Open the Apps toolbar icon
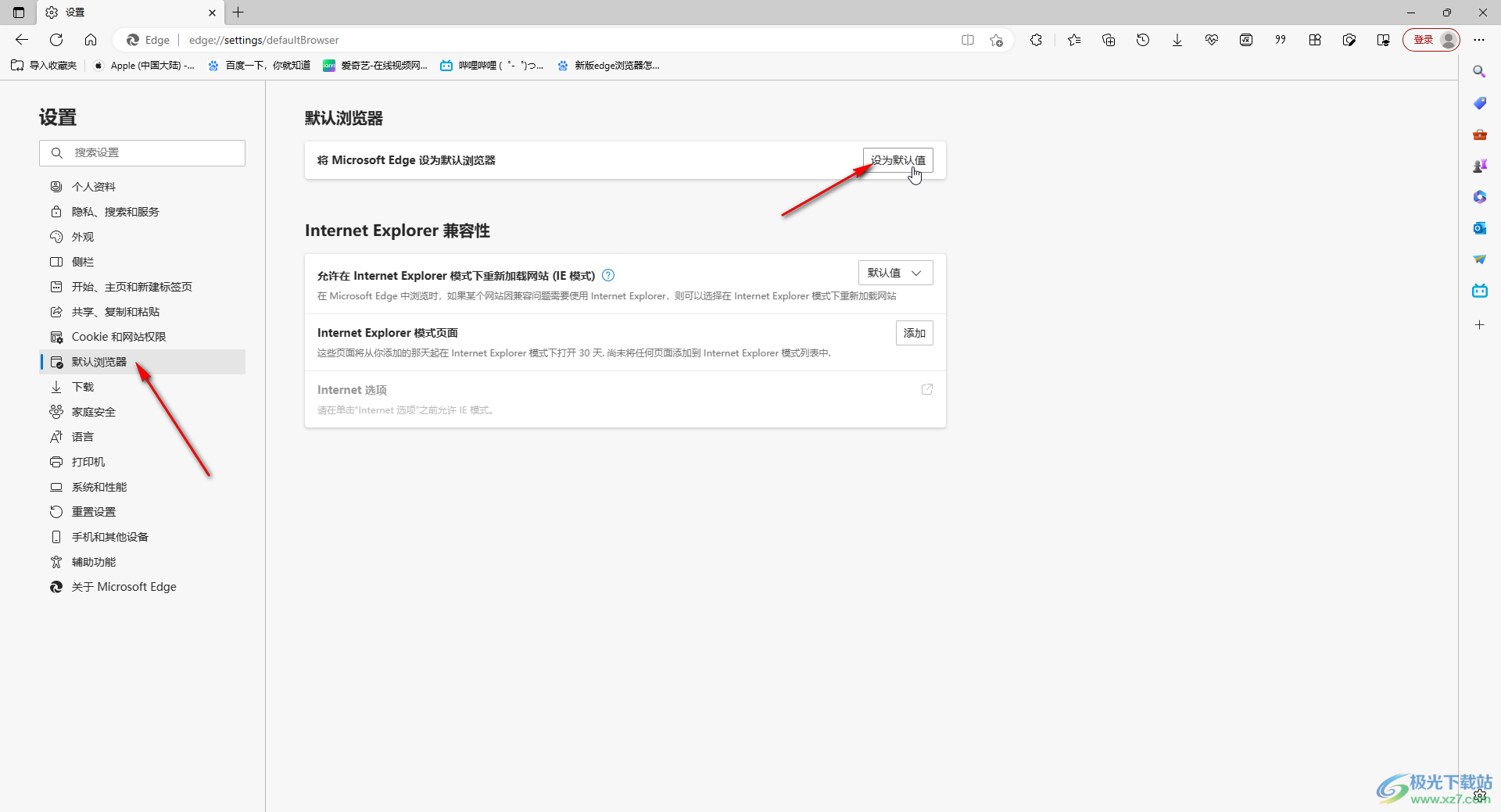This screenshot has height=812, width=1501. click(x=1315, y=40)
